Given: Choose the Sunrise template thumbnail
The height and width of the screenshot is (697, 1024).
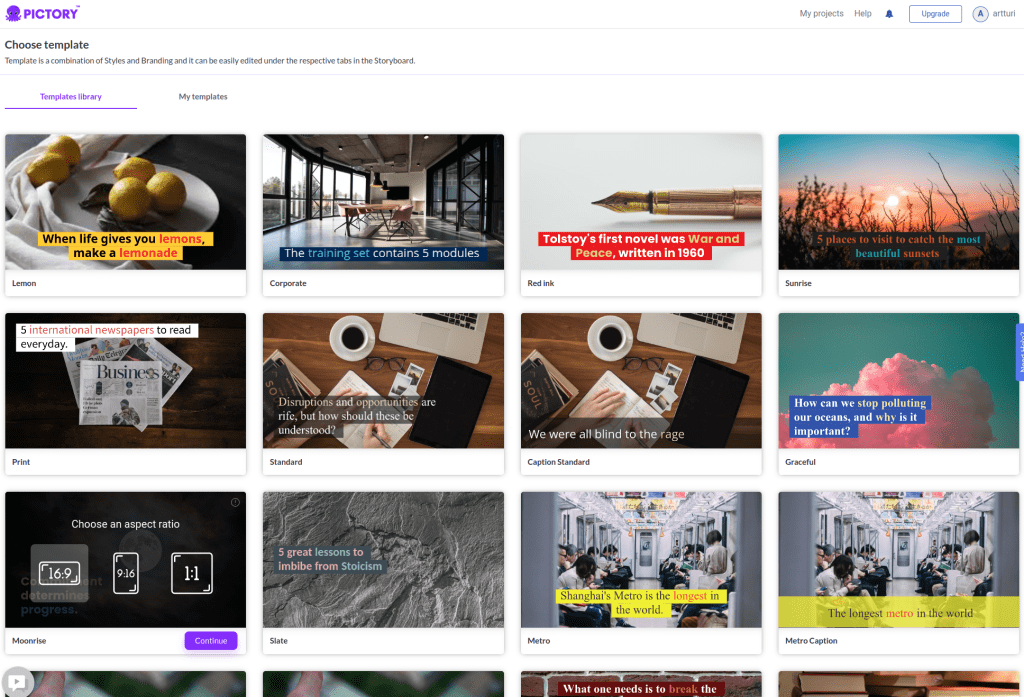Looking at the screenshot, I should point(899,202).
